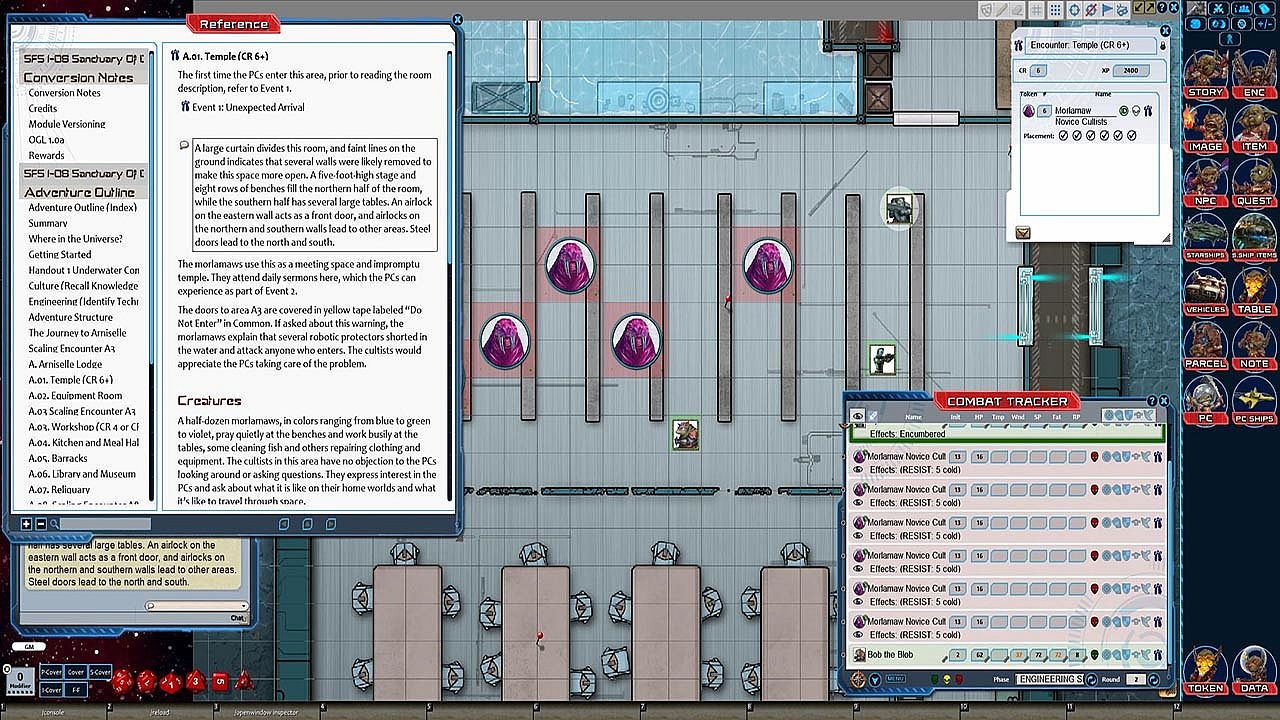Image resolution: width=1280 pixels, height=720 pixels.
Task: Open the PC SHIPS sidebar library
Action: point(1254,399)
